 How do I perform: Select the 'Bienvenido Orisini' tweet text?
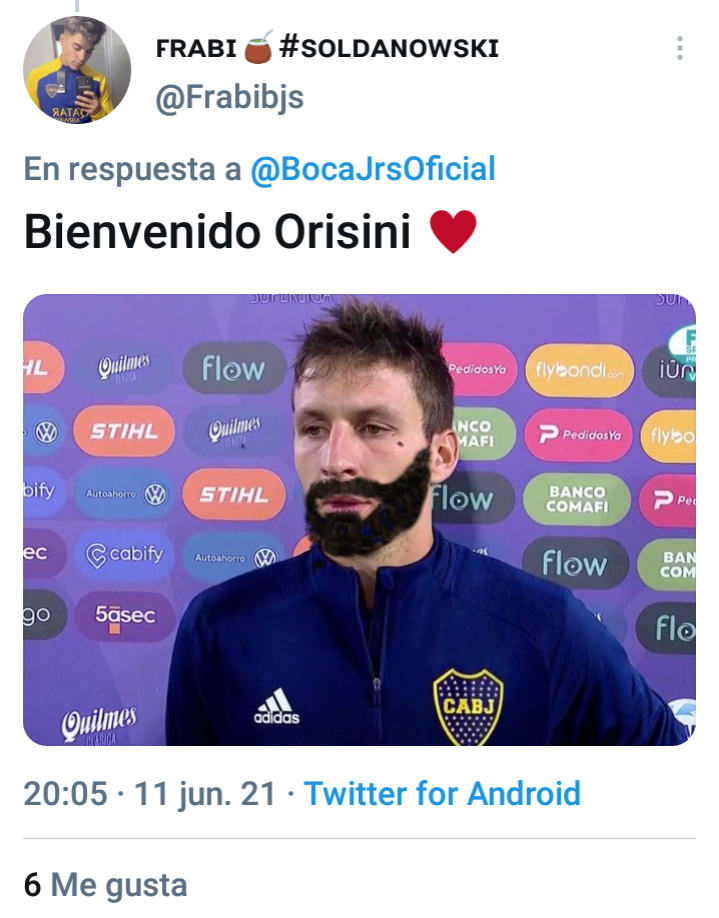(217, 232)
